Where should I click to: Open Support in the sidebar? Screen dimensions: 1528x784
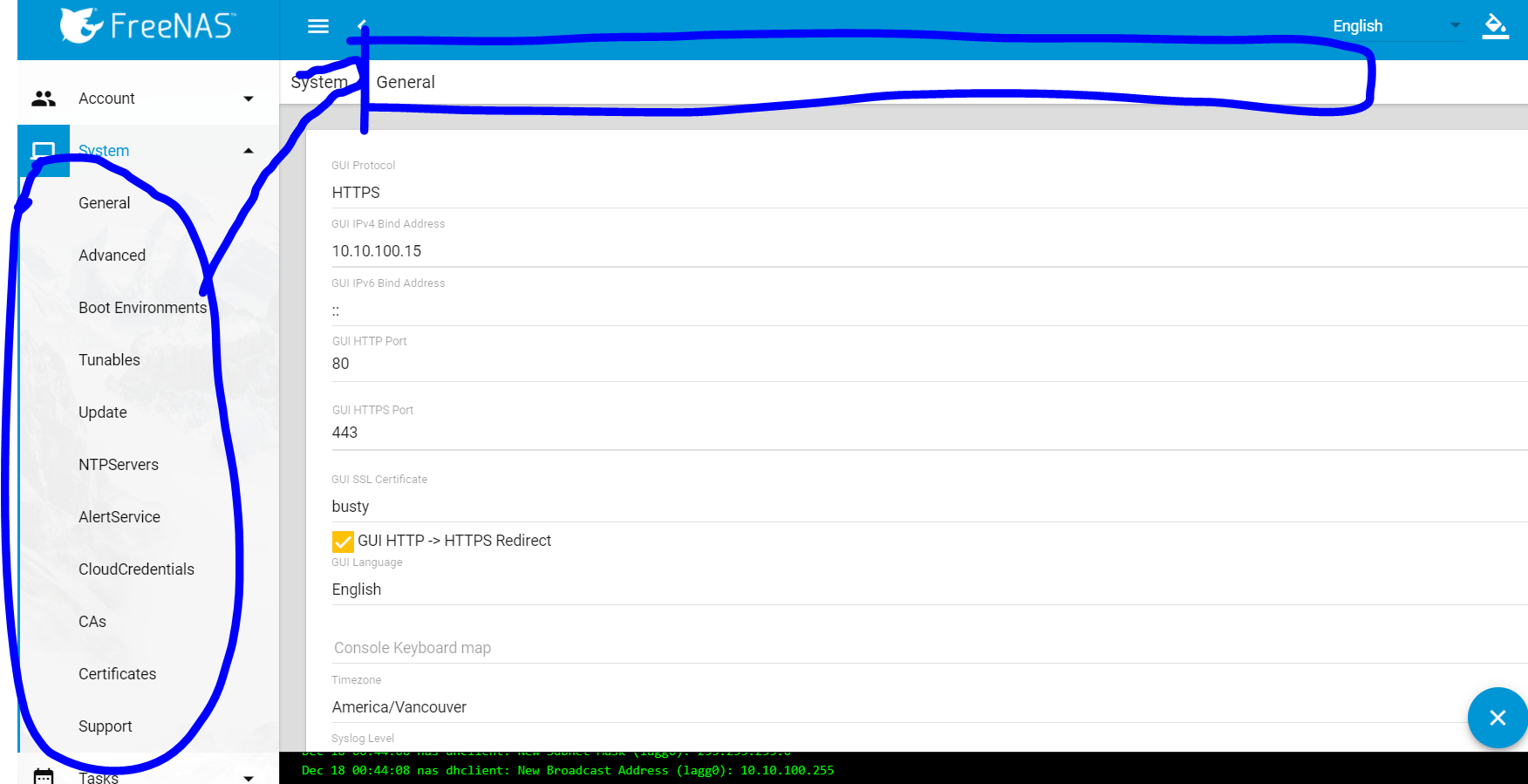[106, 726]
